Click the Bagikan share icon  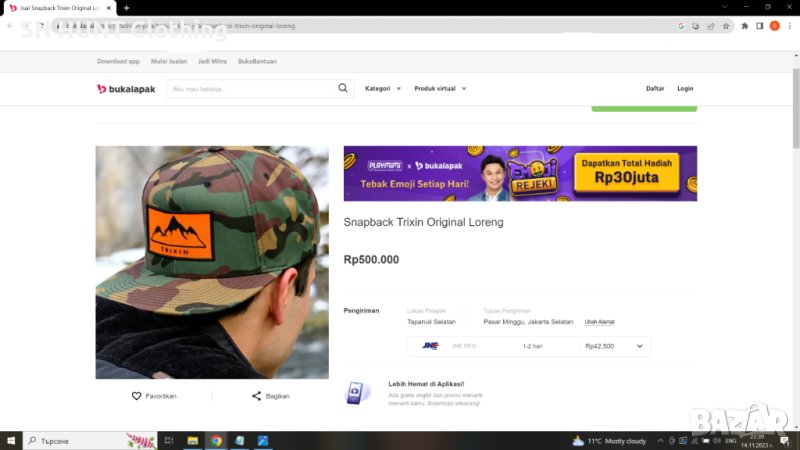click(x=257, y=396)
